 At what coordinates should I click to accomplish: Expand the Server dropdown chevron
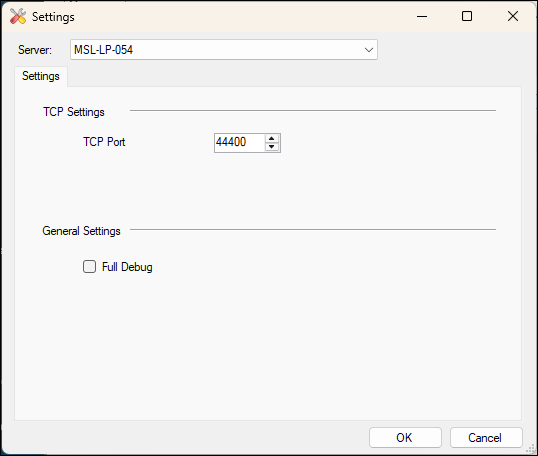click(x=369, y=50)
